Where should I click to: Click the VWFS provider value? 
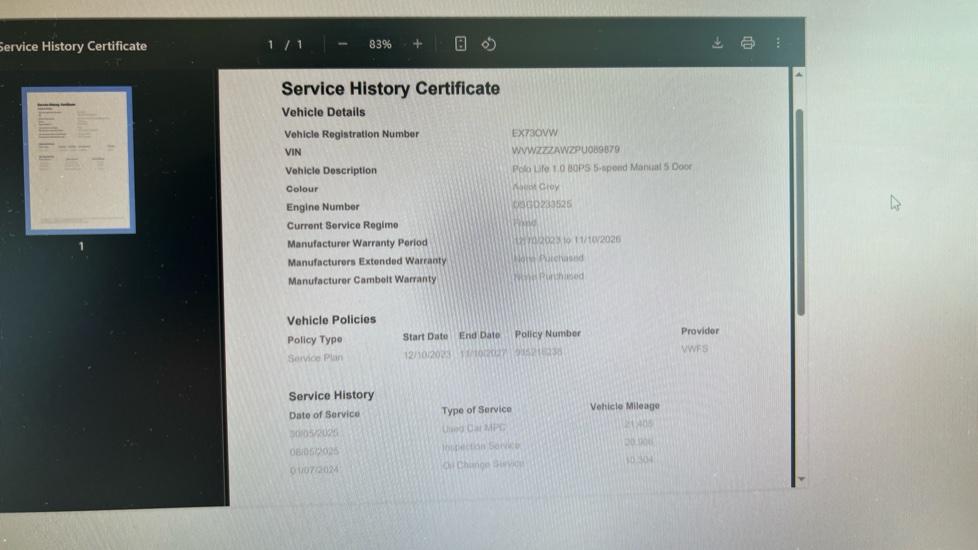694,349
